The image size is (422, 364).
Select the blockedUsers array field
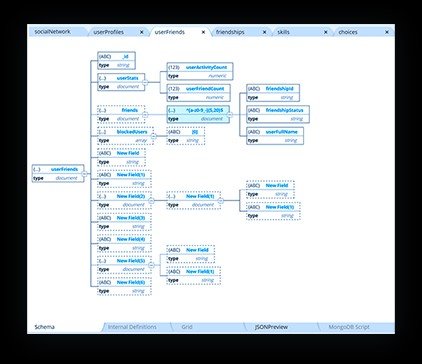click(x=125, y=136)
